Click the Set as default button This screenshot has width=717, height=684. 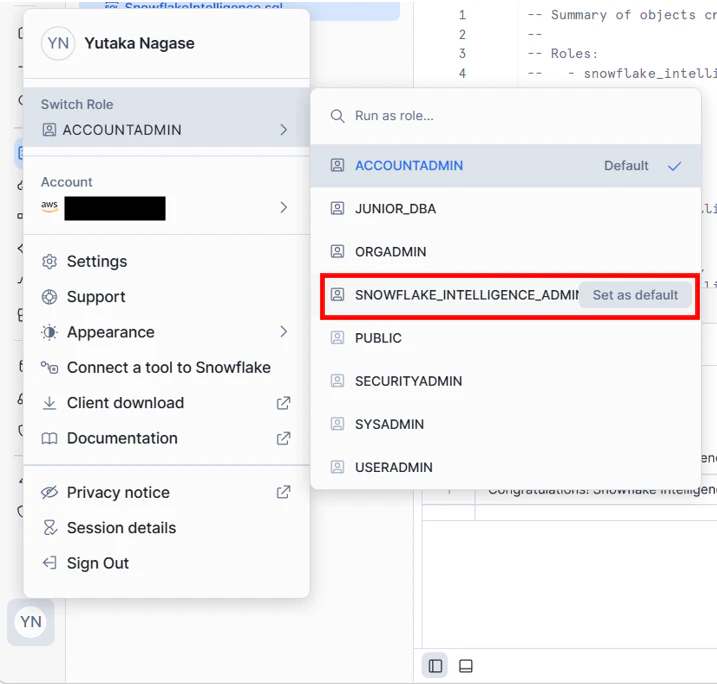635,295
